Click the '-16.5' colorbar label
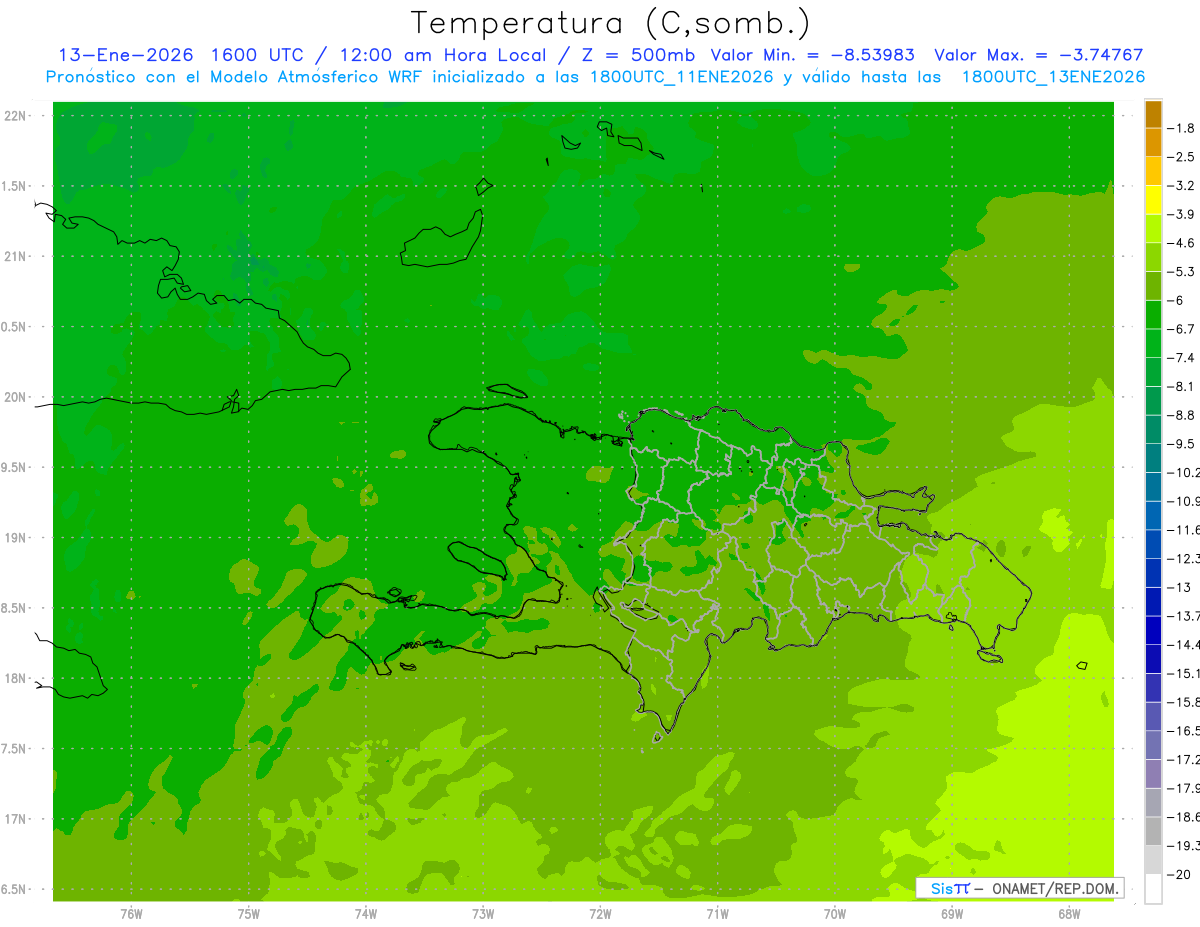The image size is (1200, 927). (x=1185, y=731)
